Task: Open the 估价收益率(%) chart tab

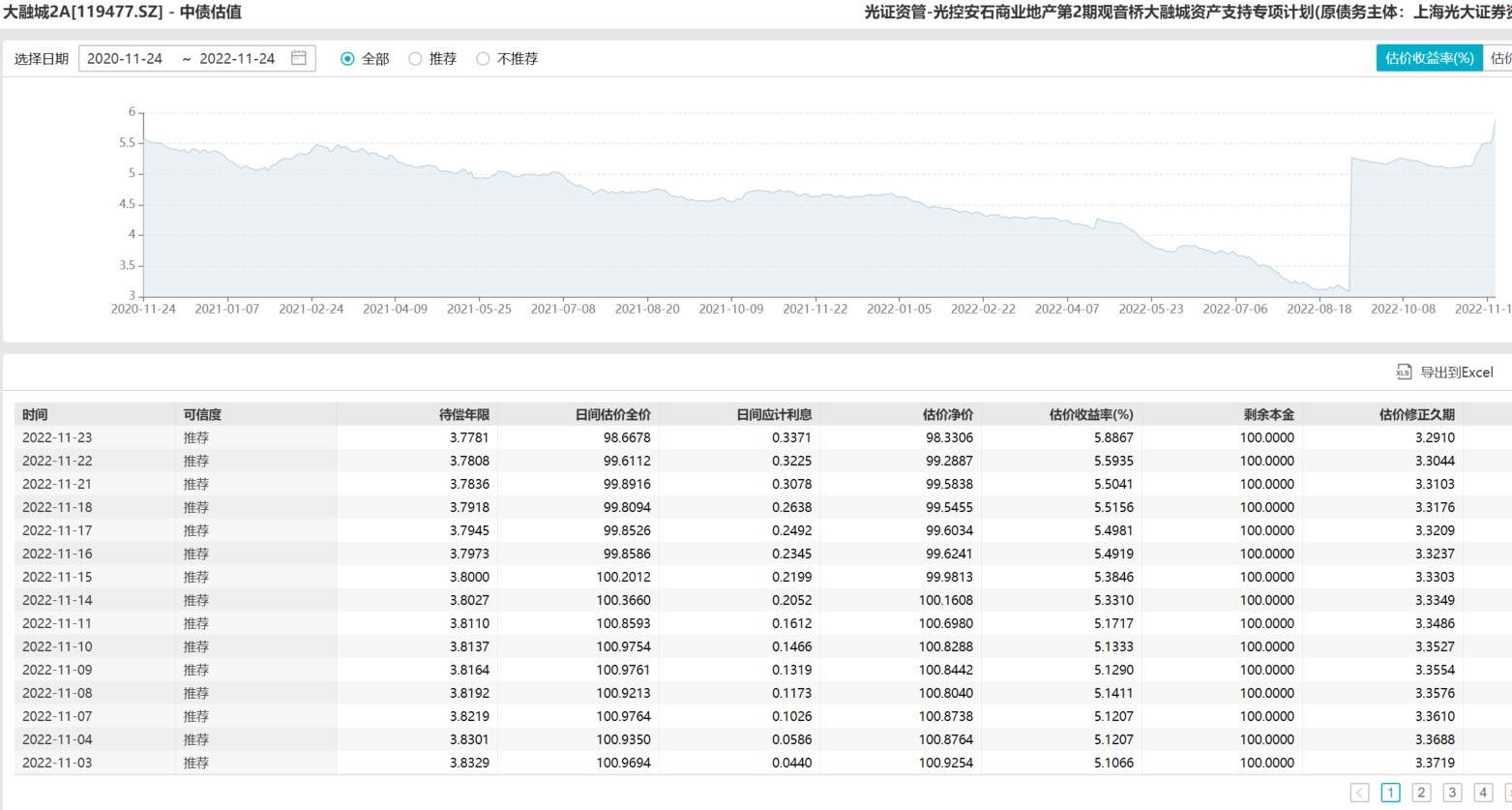Action: [1429, 58]
